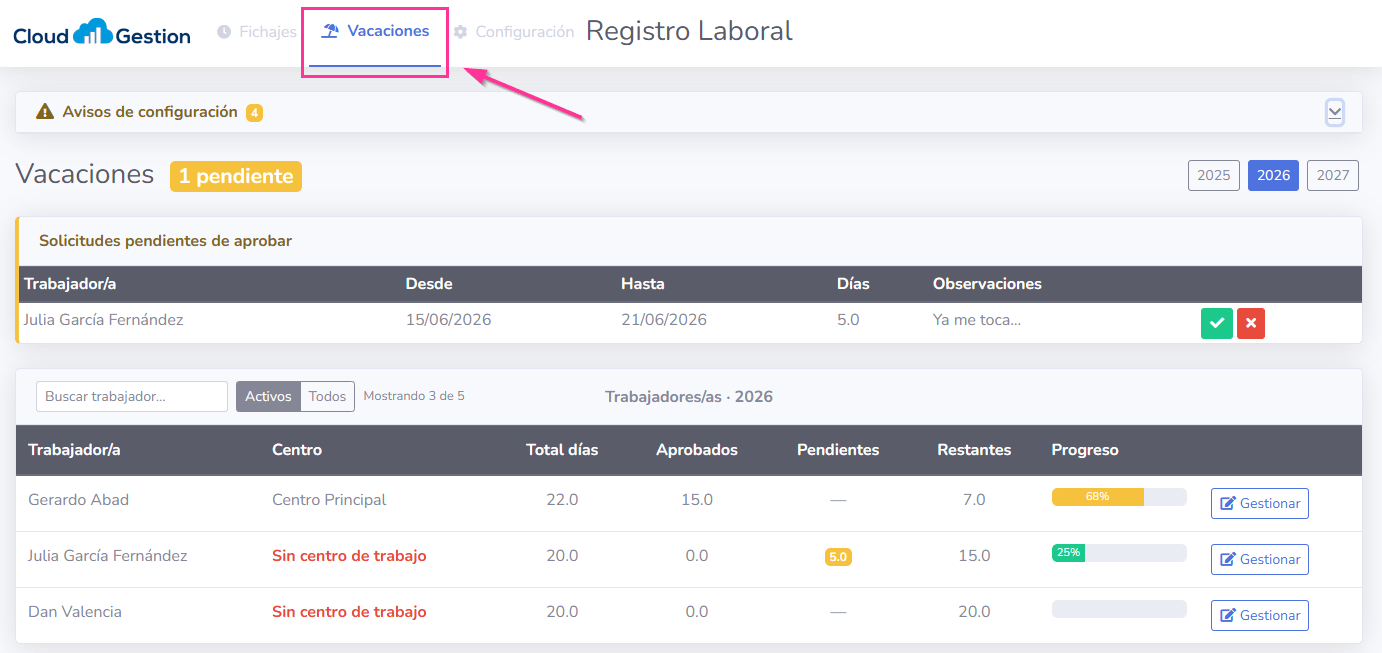Screen dimensions: 1382x653
Task: Click Dan Valencia's 20.0 remaining days
Action: pos(974,612)
